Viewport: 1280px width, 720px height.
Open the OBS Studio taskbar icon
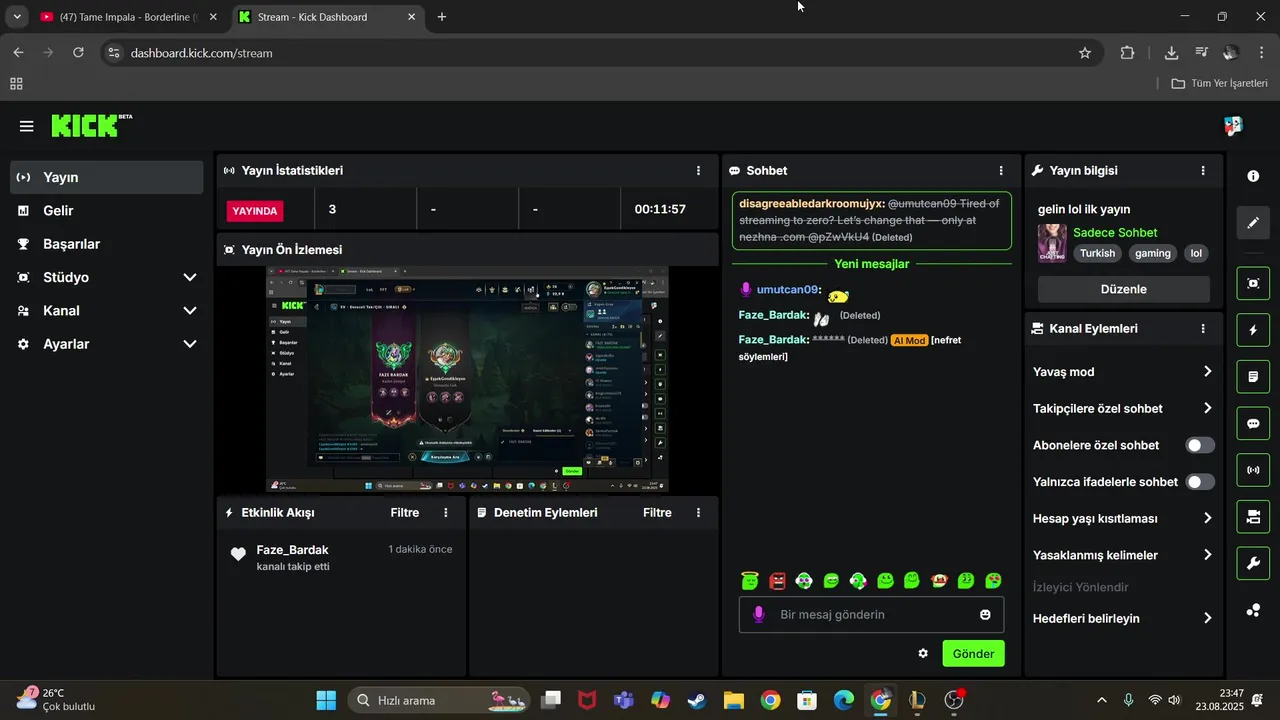(954, 700)
